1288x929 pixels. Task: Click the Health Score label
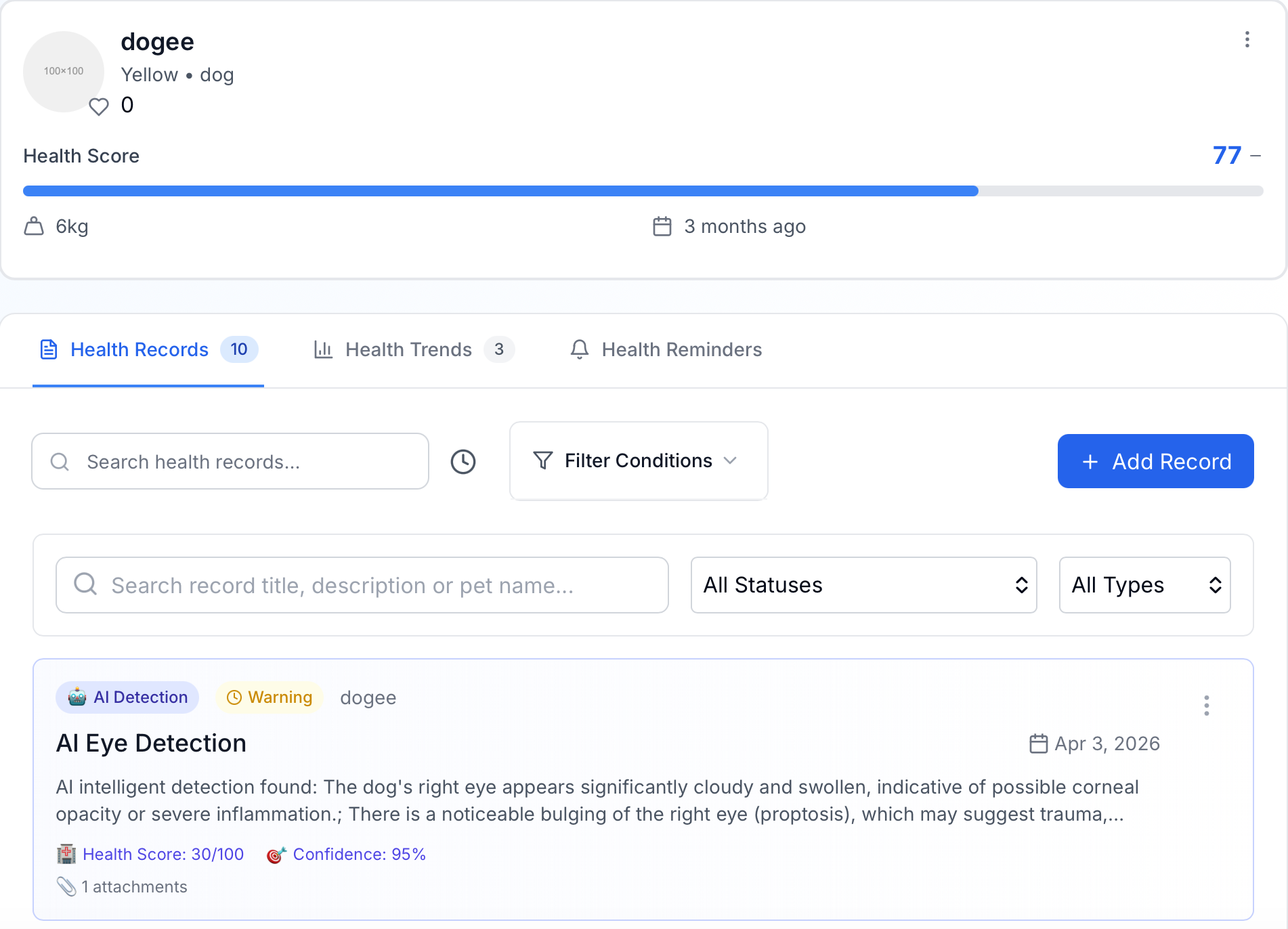[x=81, y=156]
